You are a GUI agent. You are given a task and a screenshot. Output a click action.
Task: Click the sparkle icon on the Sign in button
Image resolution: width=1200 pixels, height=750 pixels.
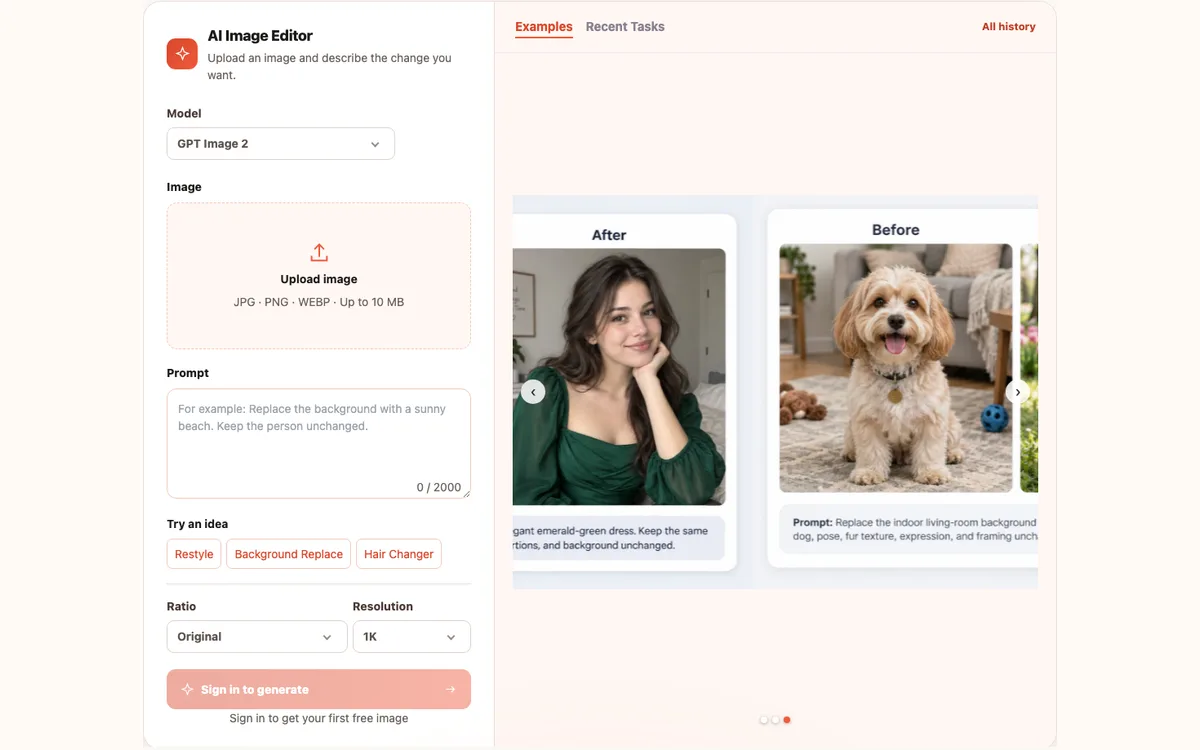pyautogui.click(x=187, y=689)
